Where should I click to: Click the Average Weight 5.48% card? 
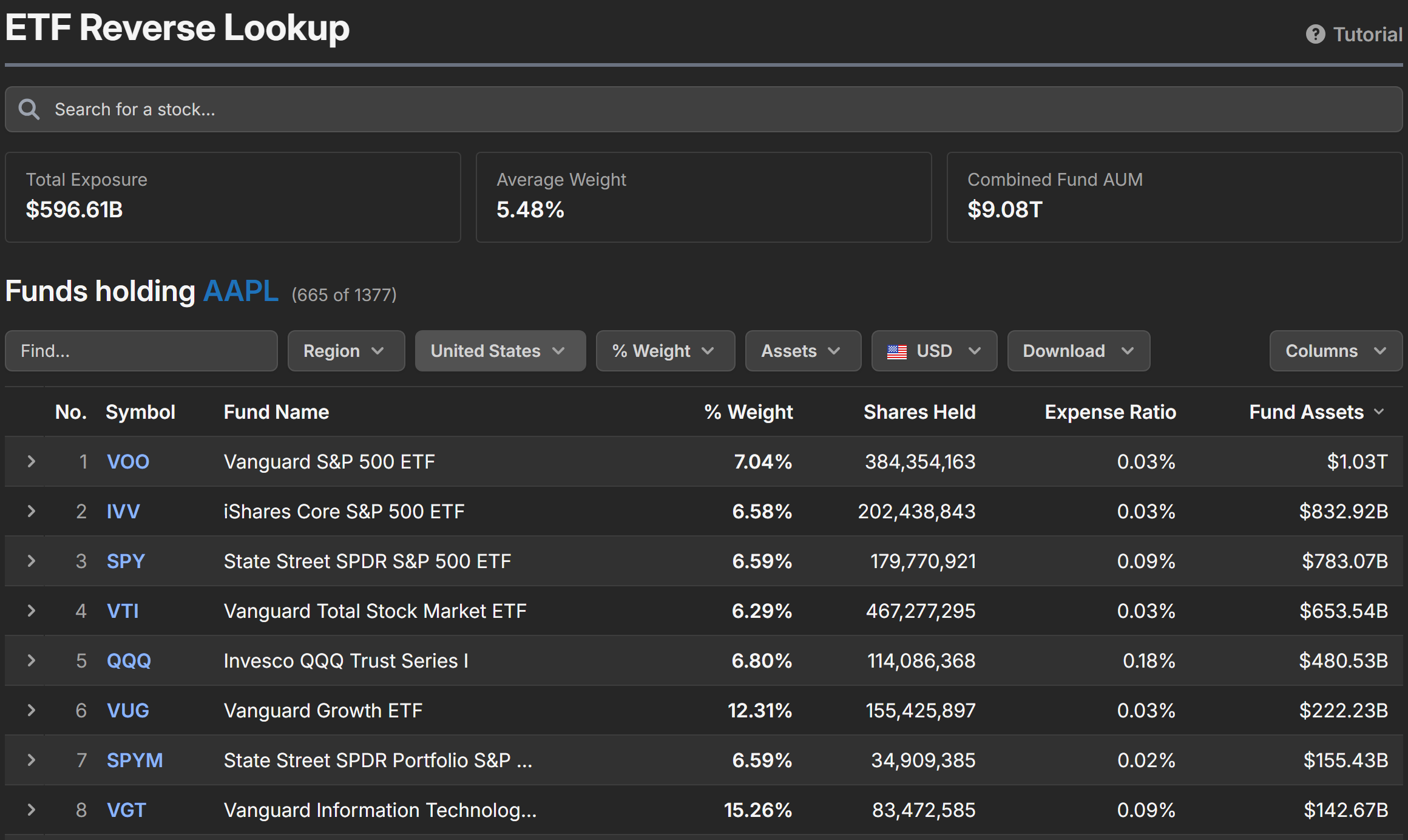click(703, 197)
